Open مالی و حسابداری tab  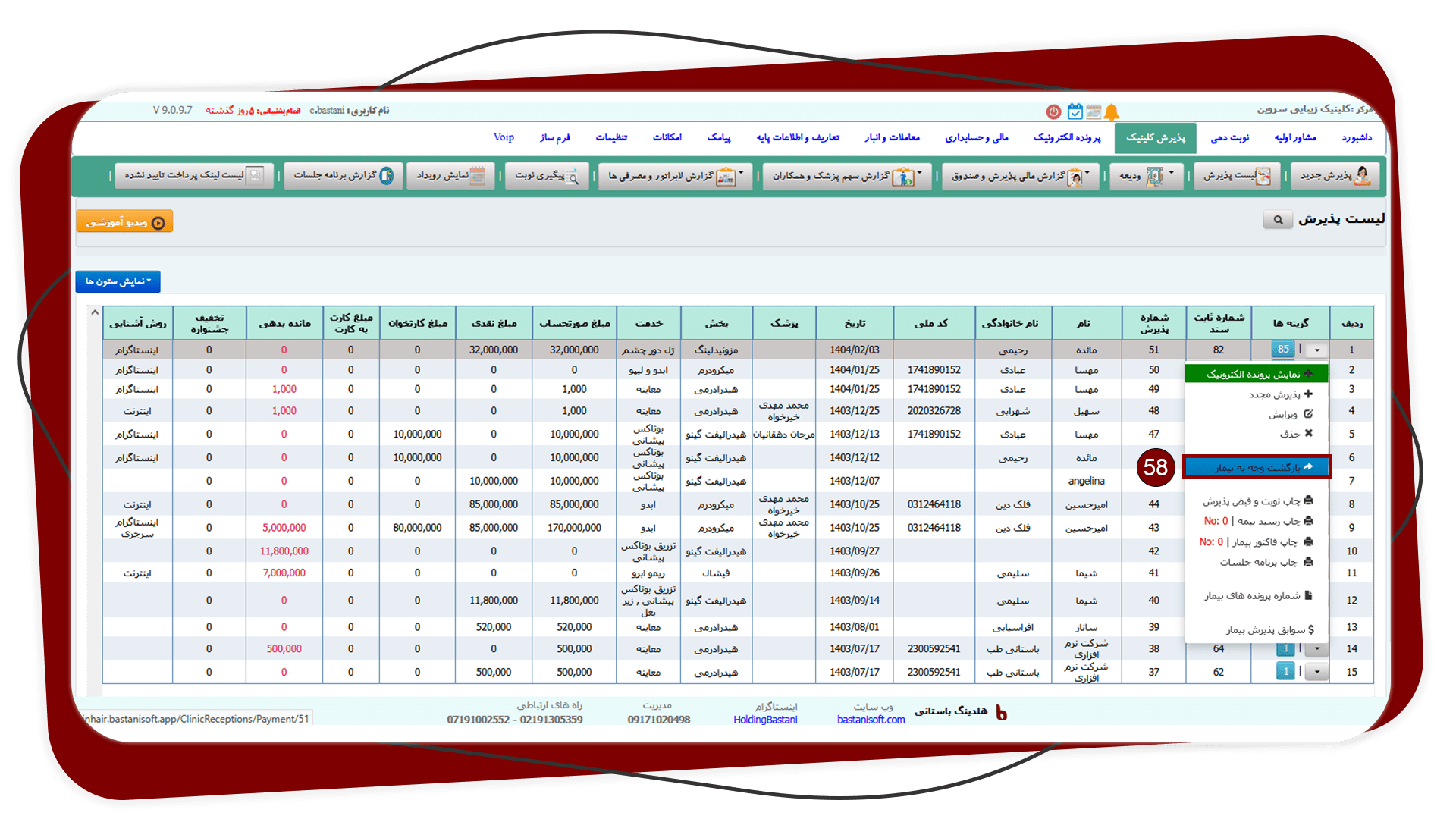976,138
